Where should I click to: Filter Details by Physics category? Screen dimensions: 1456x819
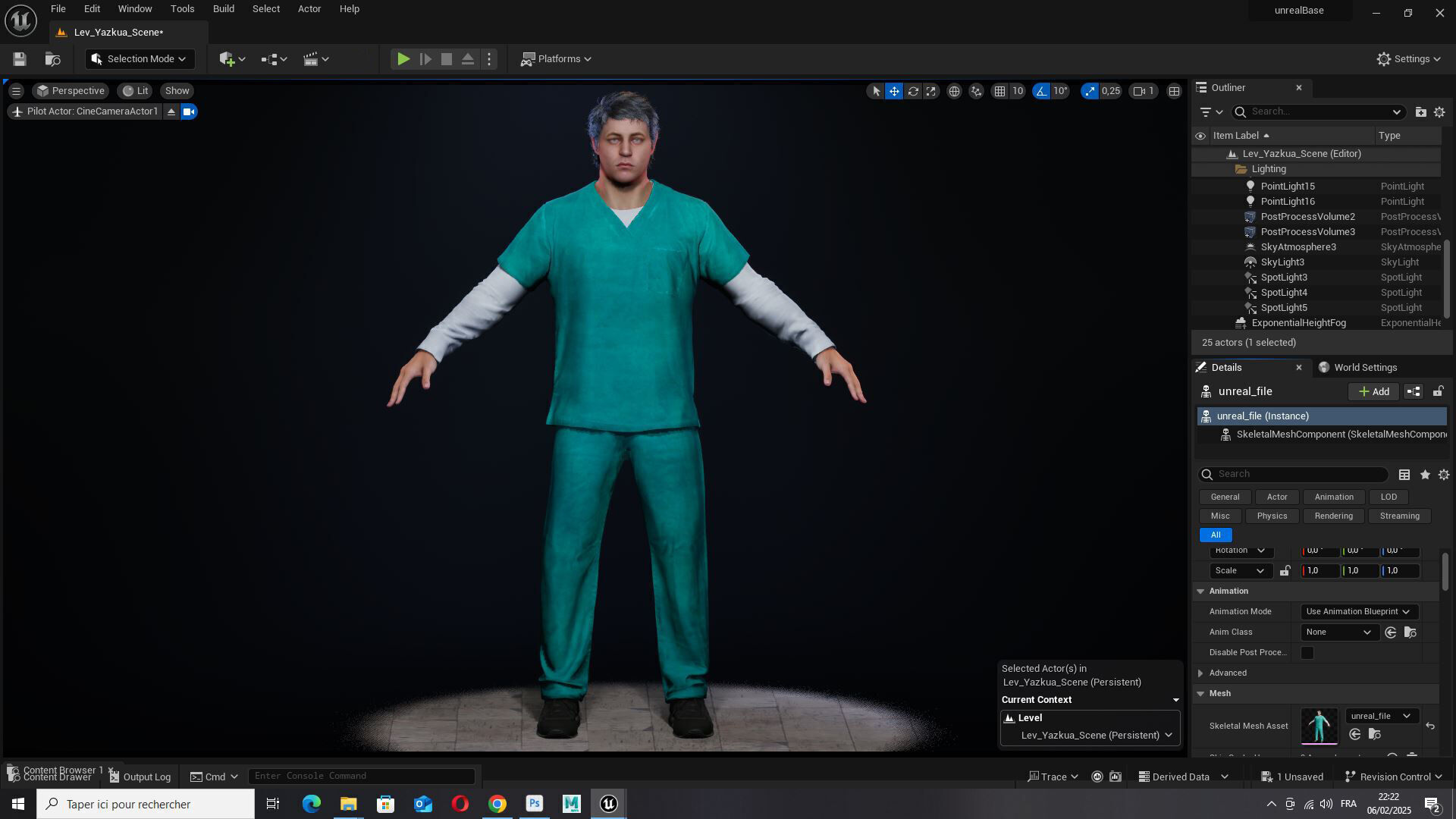click(1272, 516)
